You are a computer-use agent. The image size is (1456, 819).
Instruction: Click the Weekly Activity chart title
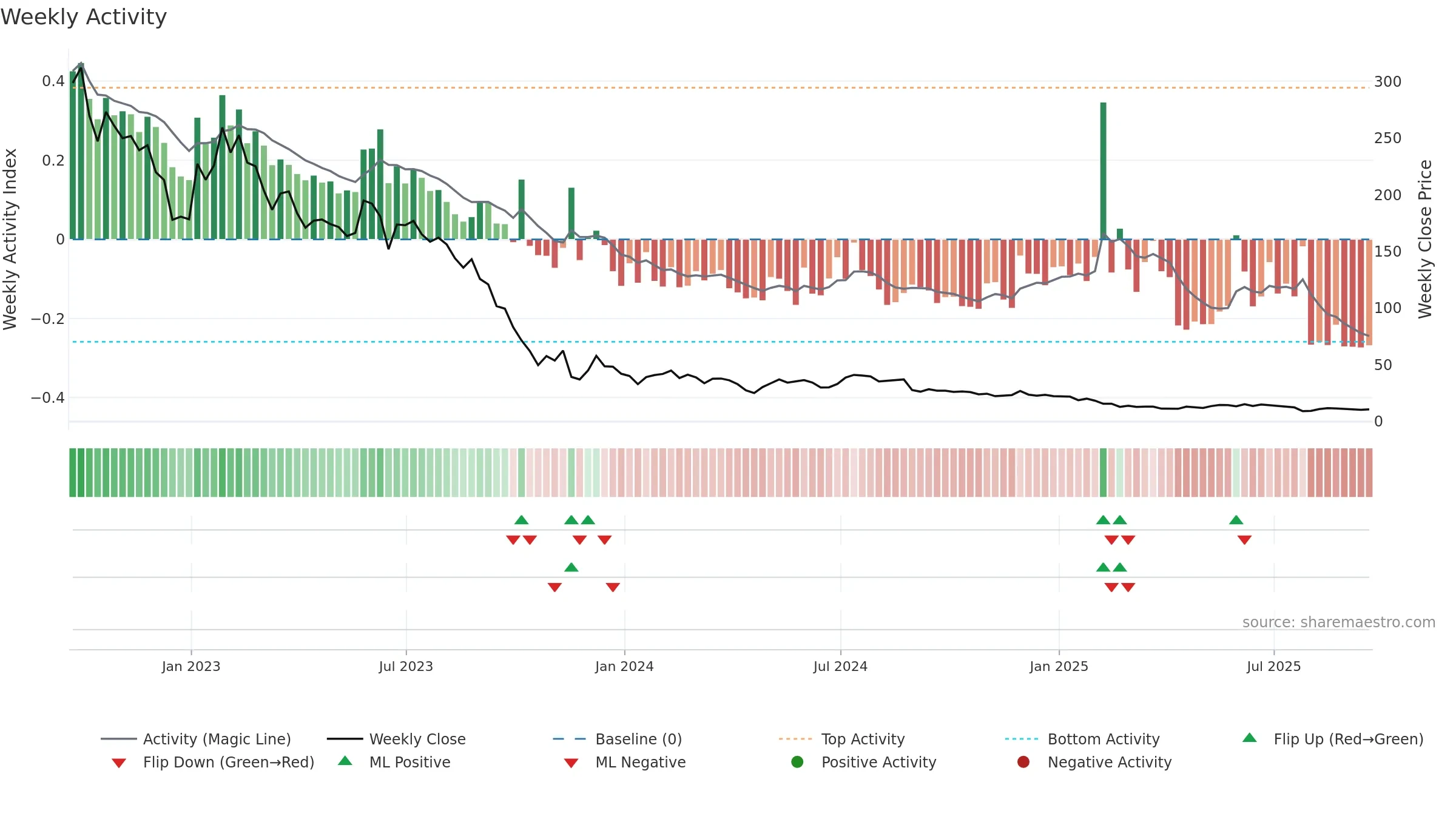coord(84,17)
